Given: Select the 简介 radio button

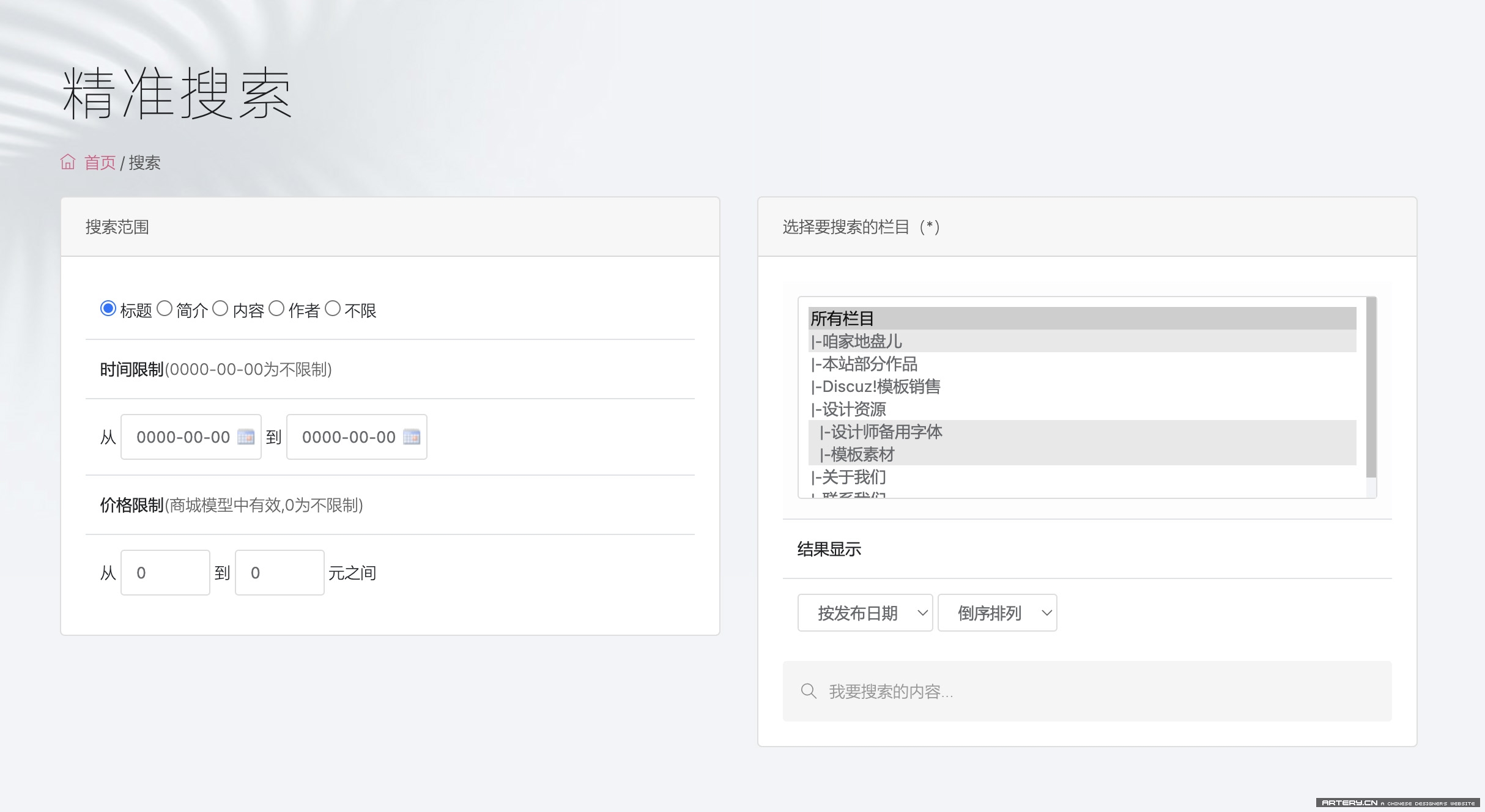Looking at the screenshot, I should click(165, 309).
